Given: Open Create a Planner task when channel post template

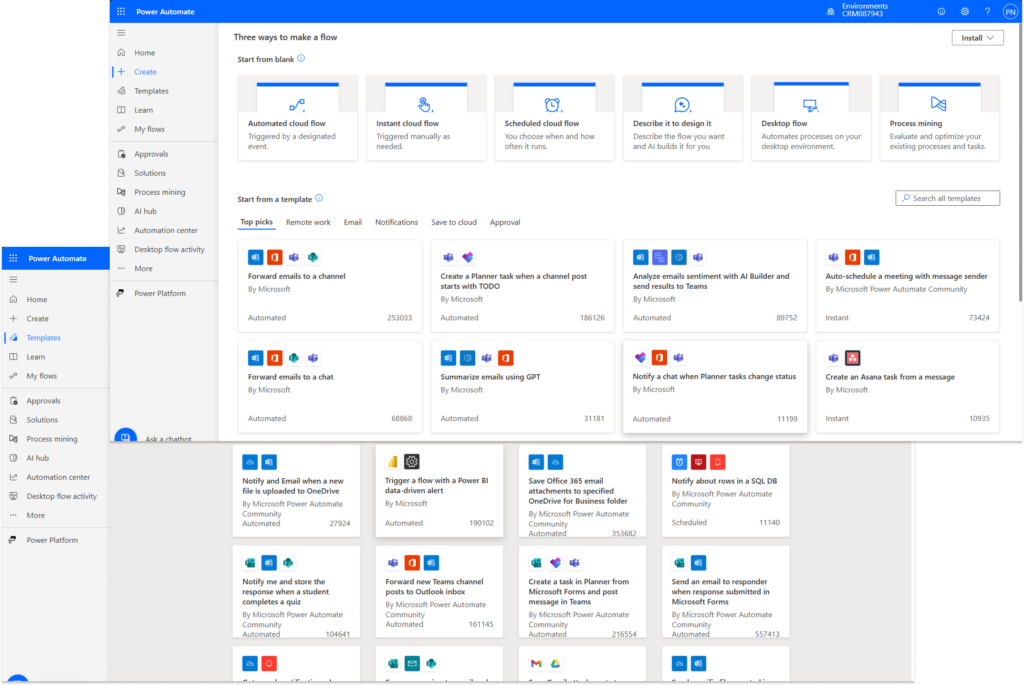Looking at the screenshot, I should [x=522, y=285].
